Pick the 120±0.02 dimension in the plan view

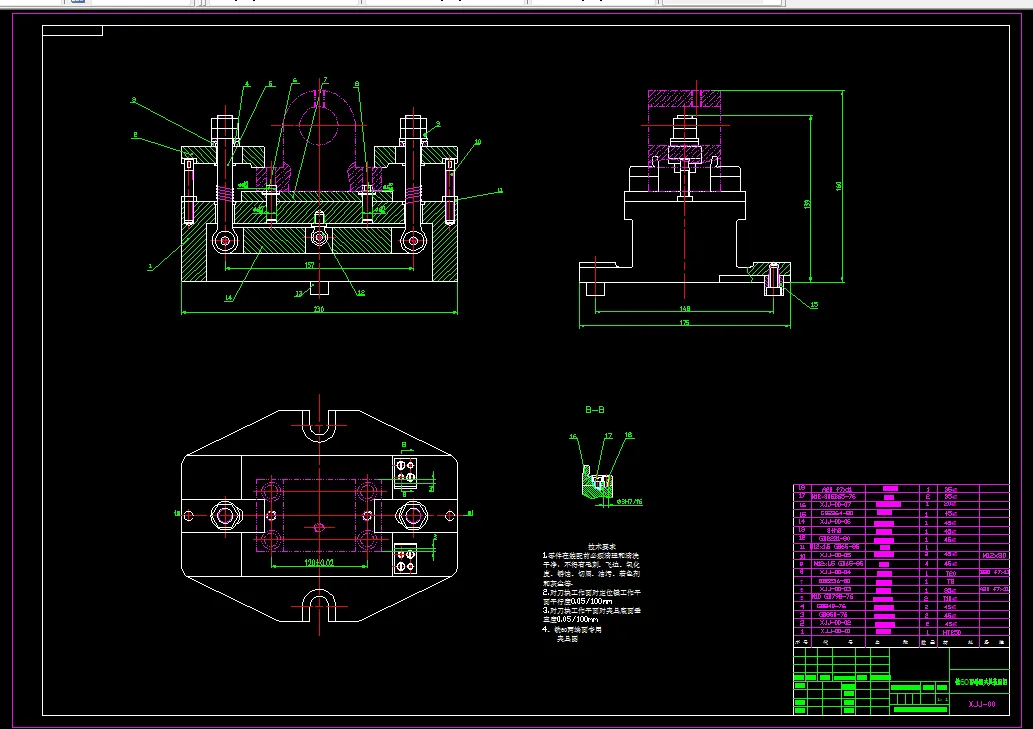click(319, 562)
